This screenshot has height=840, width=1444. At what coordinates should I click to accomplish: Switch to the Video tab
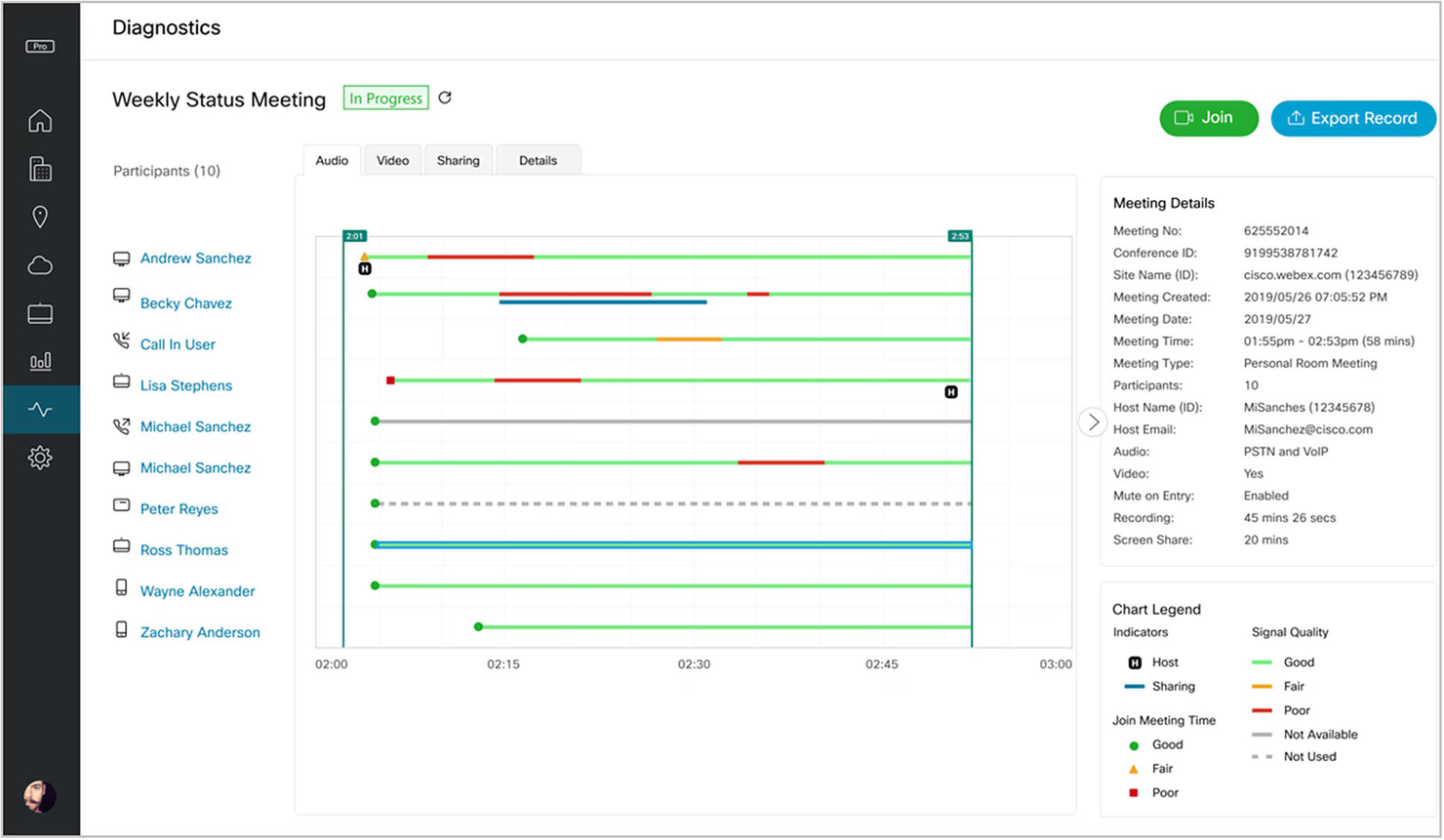click(x=393, y=160)
